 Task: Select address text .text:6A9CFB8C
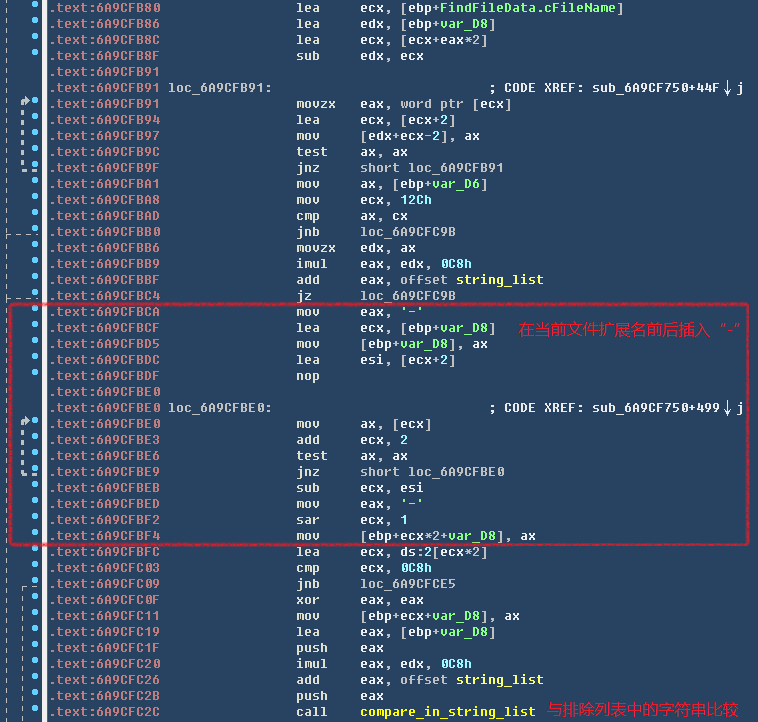pyautogui.click(x=104, y=40)
